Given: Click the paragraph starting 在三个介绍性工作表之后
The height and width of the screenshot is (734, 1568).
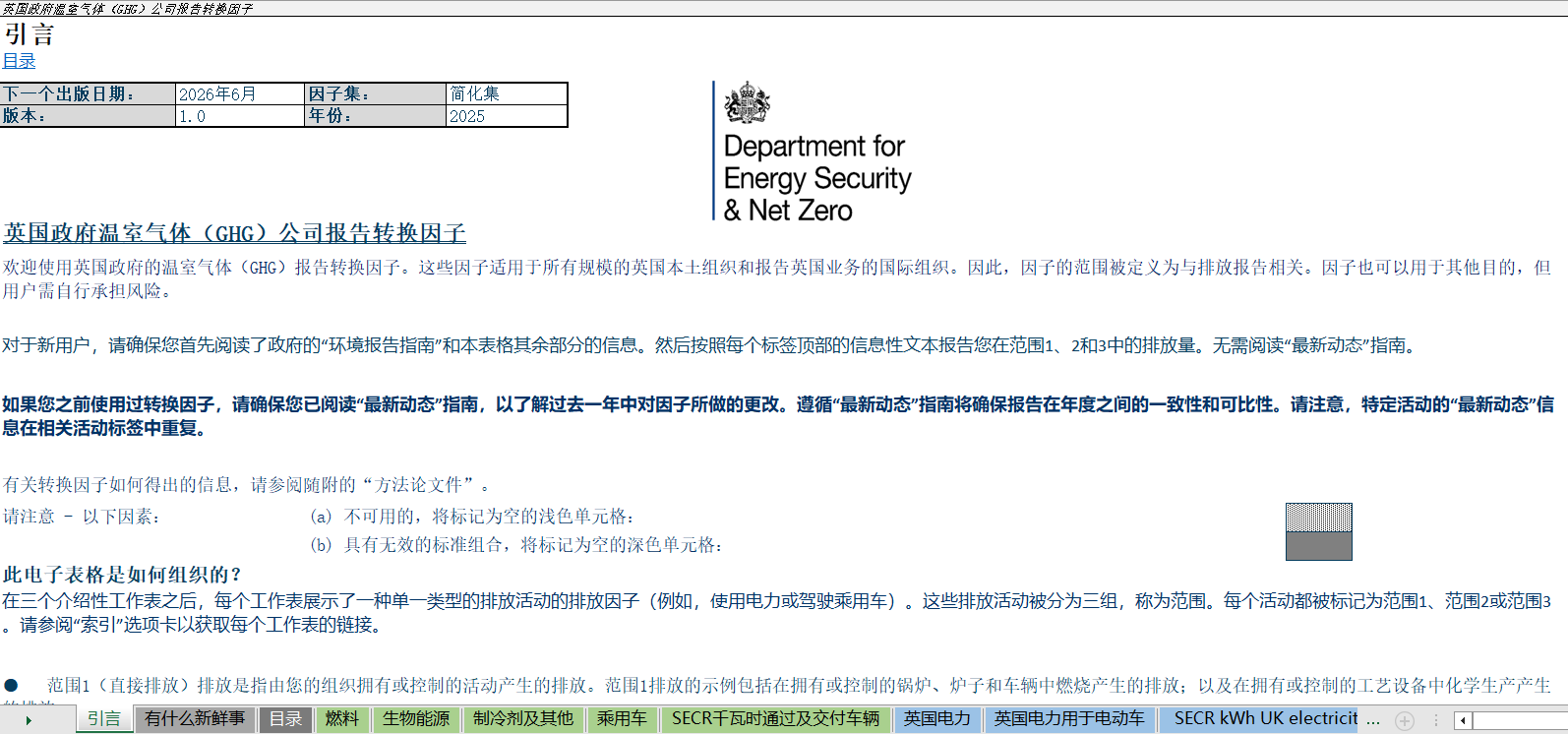Looking at the screenshot, I should coord(777,612).
